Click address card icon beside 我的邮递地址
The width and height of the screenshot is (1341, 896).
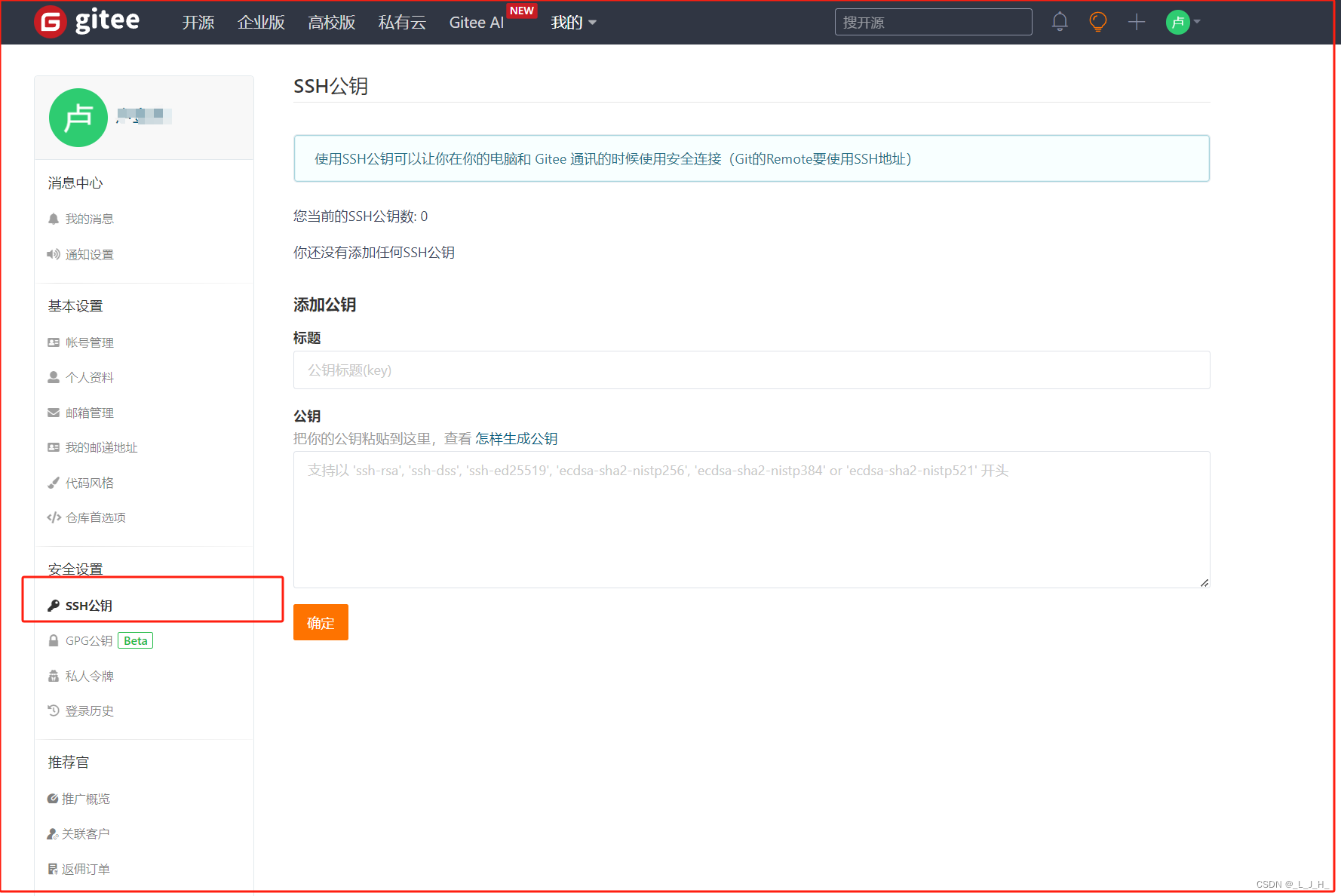[54, 447]
